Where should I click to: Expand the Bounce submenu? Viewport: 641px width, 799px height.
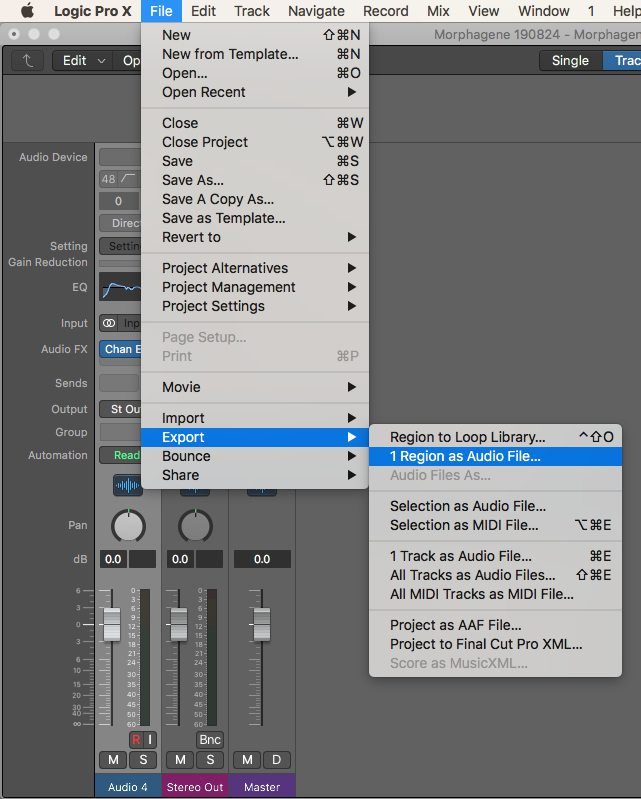(x=255, y=456)
